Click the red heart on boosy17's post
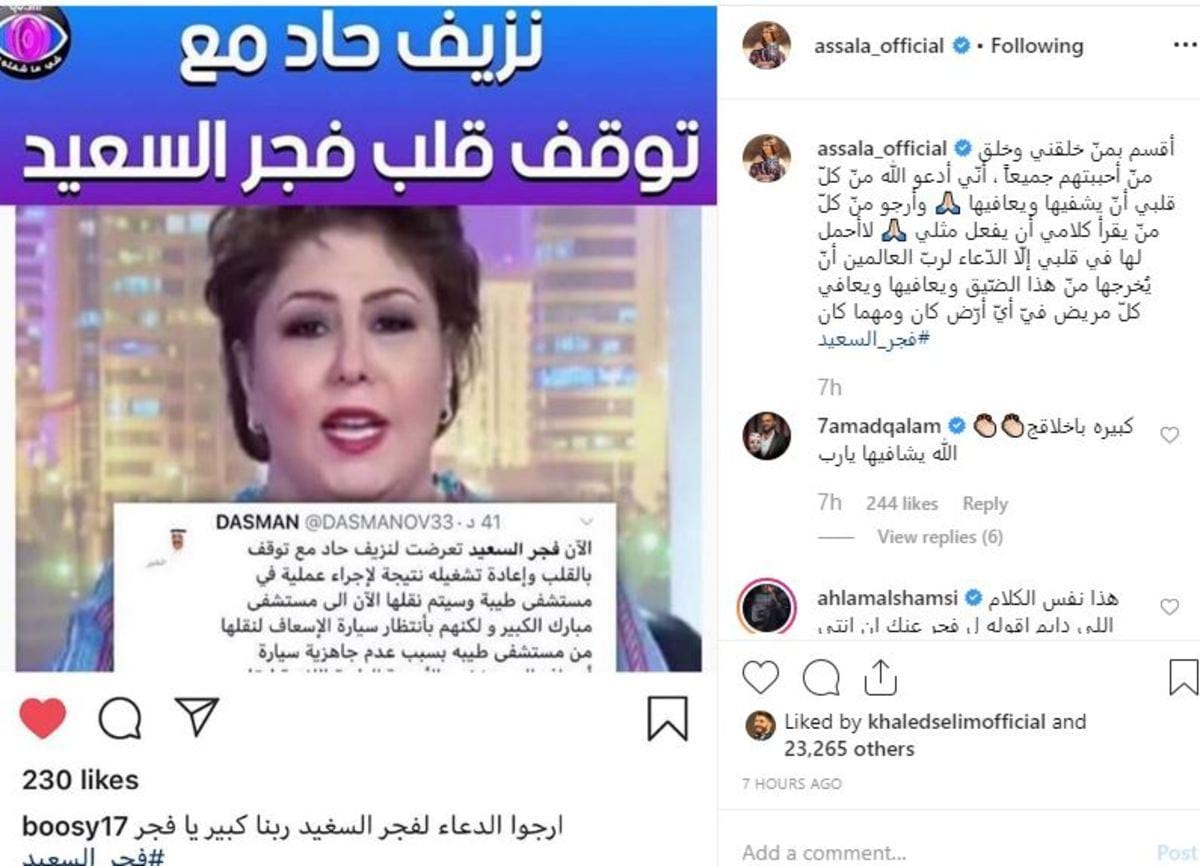This screenshot has height=866, width=1200. click(43, 718)
